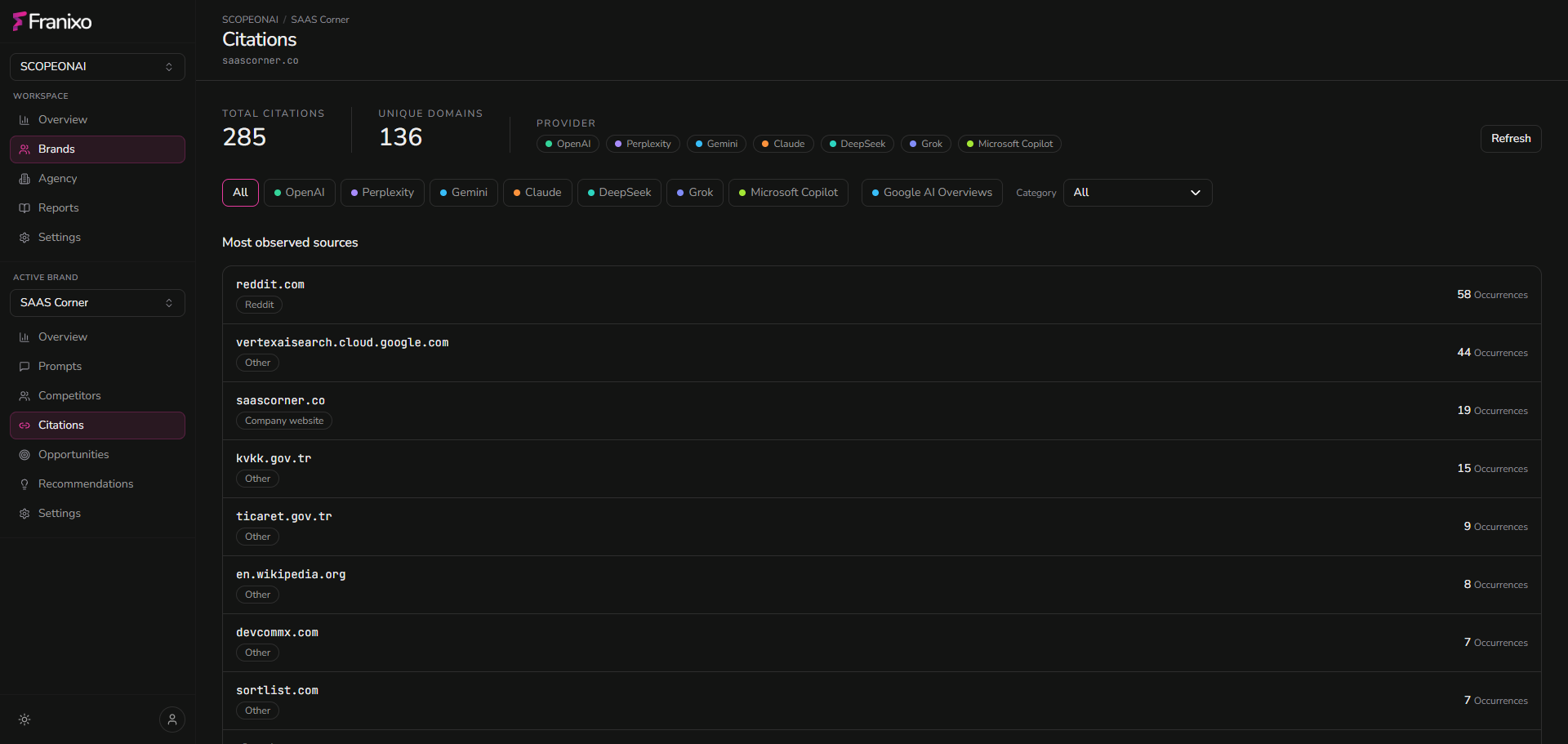Click the Reports book icon
Screen dimensions: 1568x744
point(24,208)
